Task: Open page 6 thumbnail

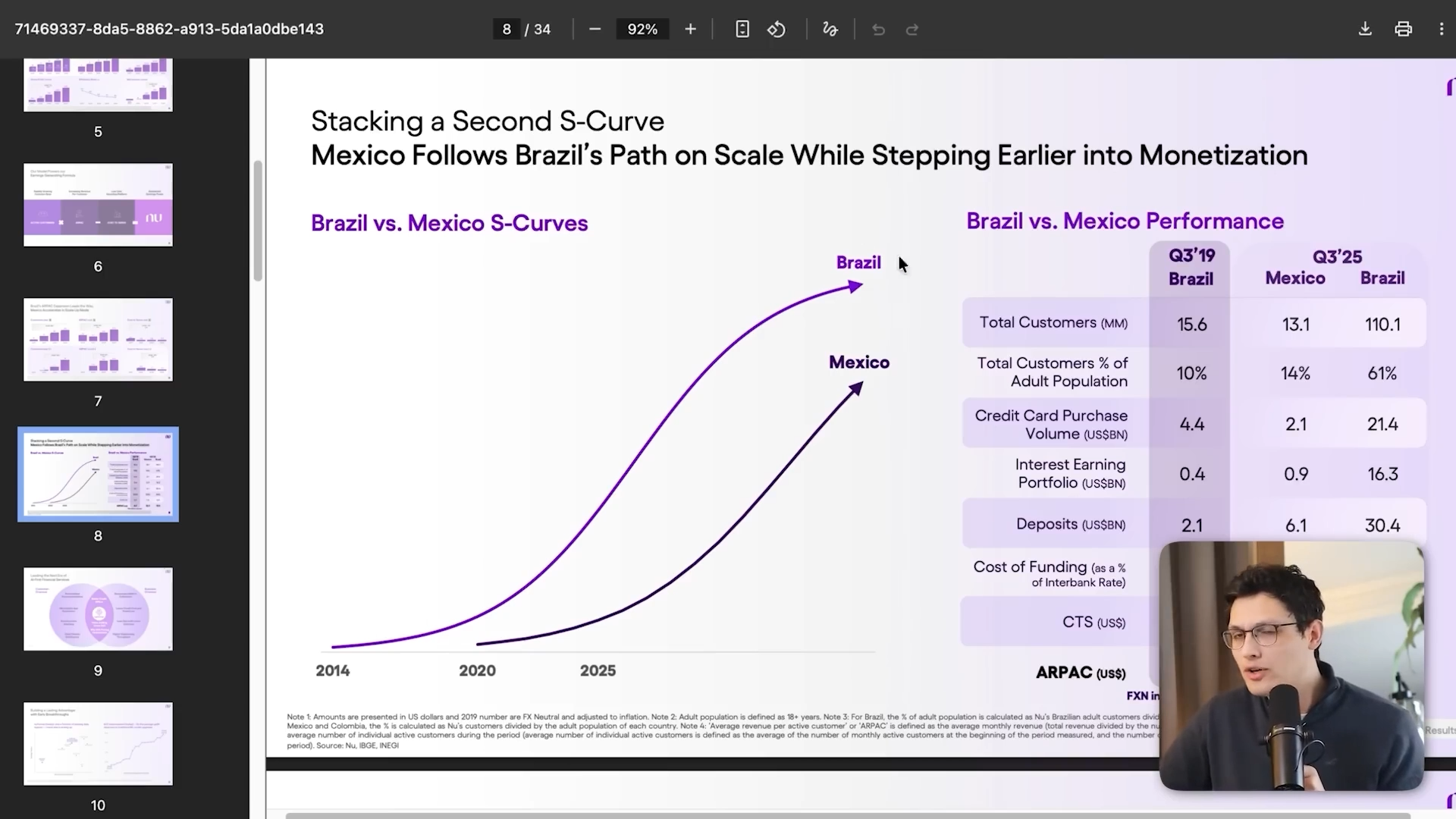Action: click(98, 205)
